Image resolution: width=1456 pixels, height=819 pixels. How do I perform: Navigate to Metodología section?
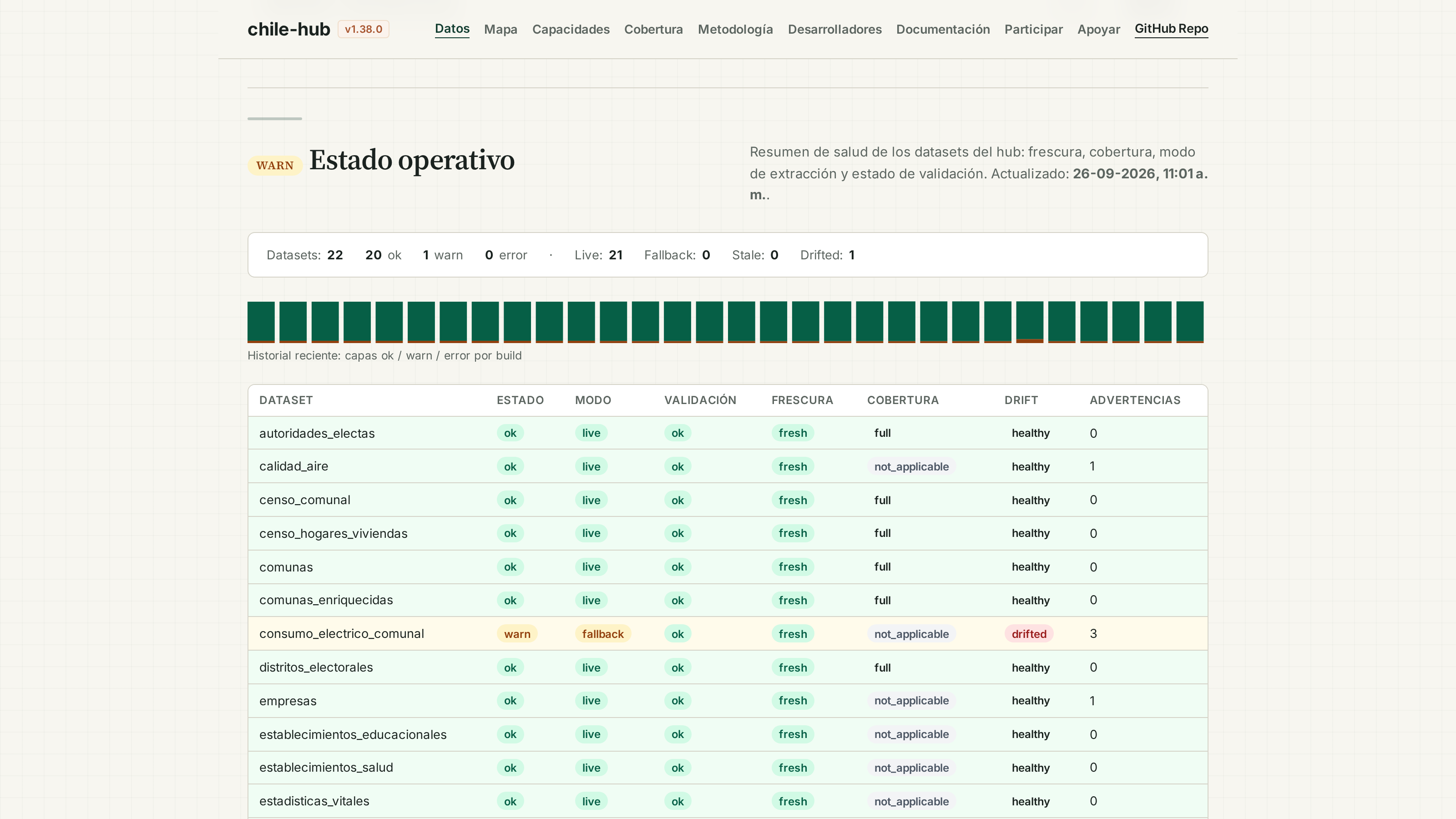(x=735, y=30)
